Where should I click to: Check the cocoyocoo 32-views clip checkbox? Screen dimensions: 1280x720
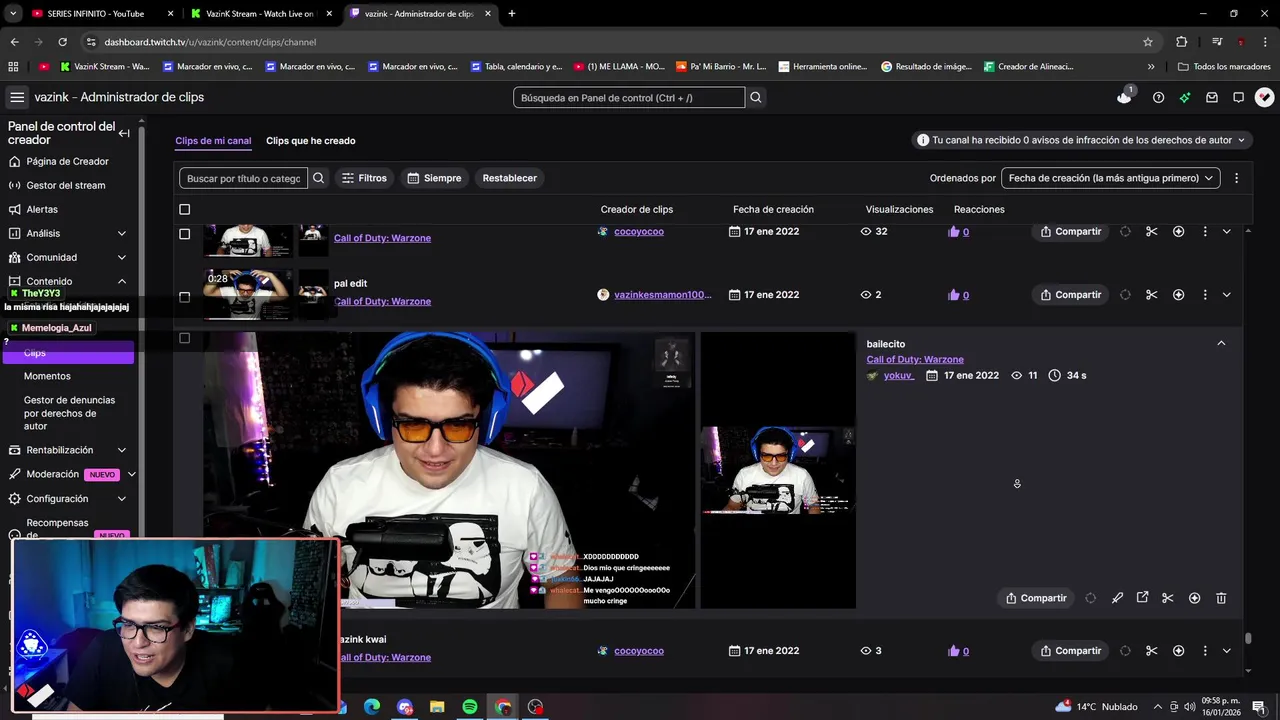point(184,234)
